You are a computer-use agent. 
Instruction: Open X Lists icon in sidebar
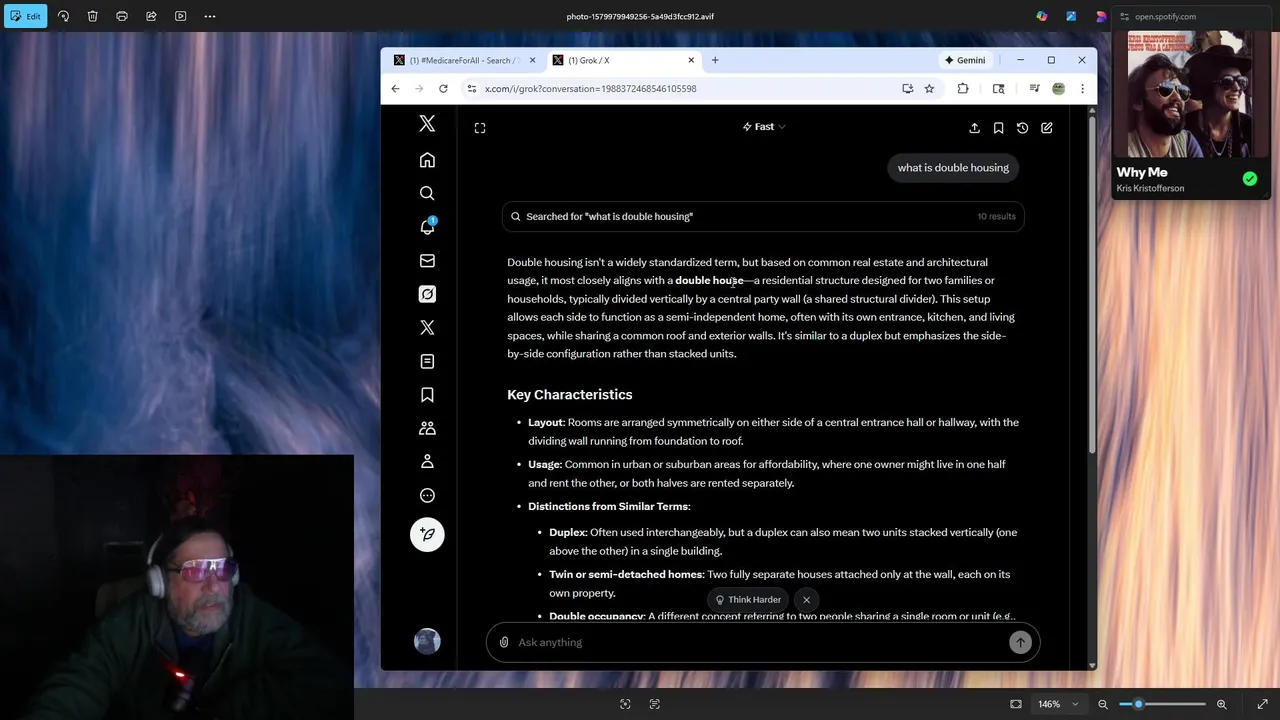click(427, 361)
